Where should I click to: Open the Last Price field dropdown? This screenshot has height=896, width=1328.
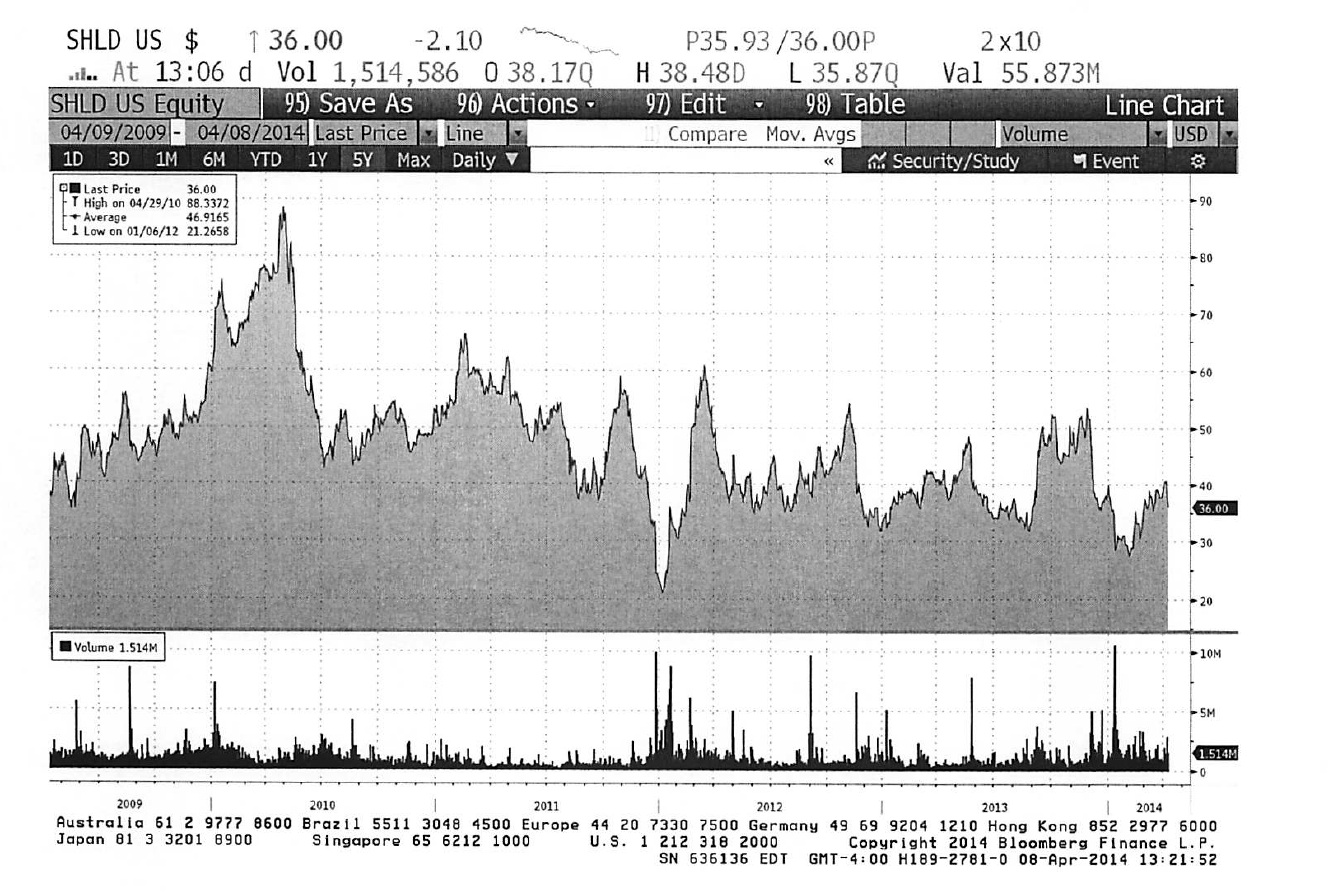[428, 134]
